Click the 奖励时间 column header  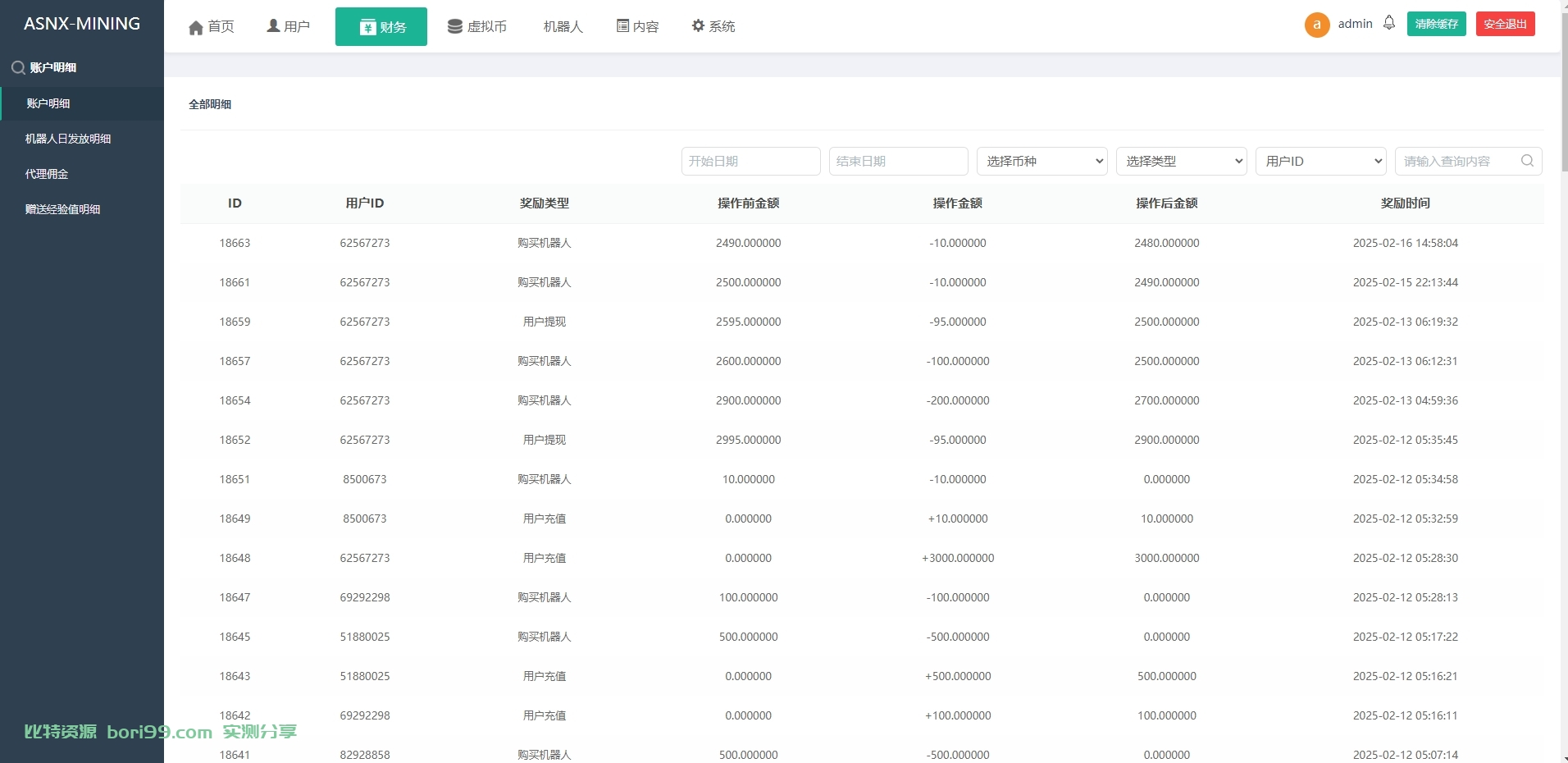[x=1406, y=203]
